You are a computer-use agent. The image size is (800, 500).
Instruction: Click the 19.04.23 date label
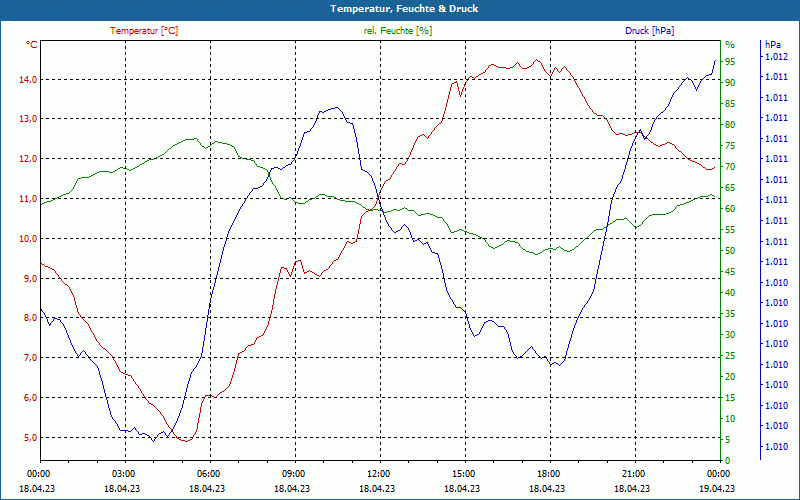click(x=717, y=488)
